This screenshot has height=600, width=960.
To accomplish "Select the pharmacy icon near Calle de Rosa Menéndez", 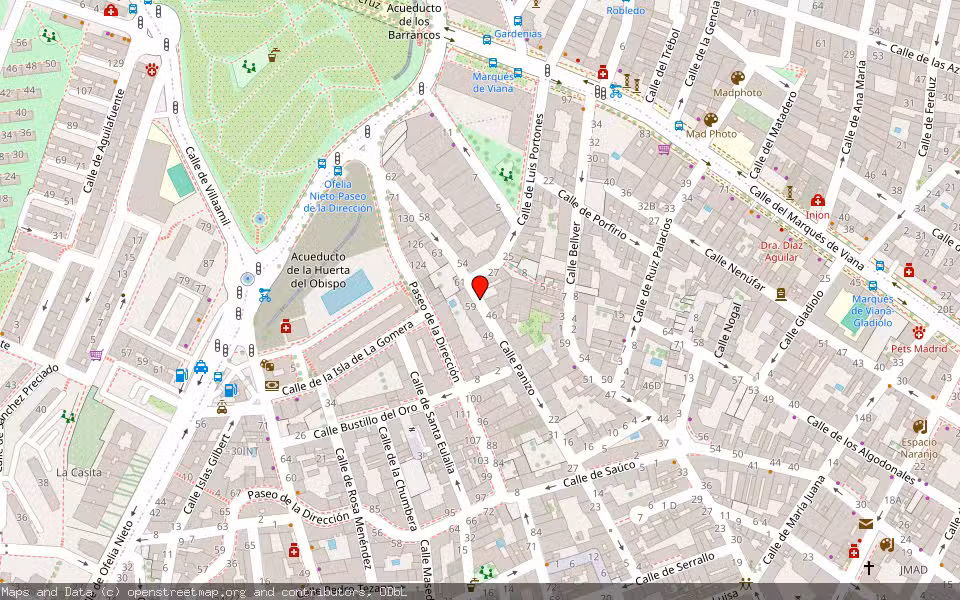I will pos(294,550).
